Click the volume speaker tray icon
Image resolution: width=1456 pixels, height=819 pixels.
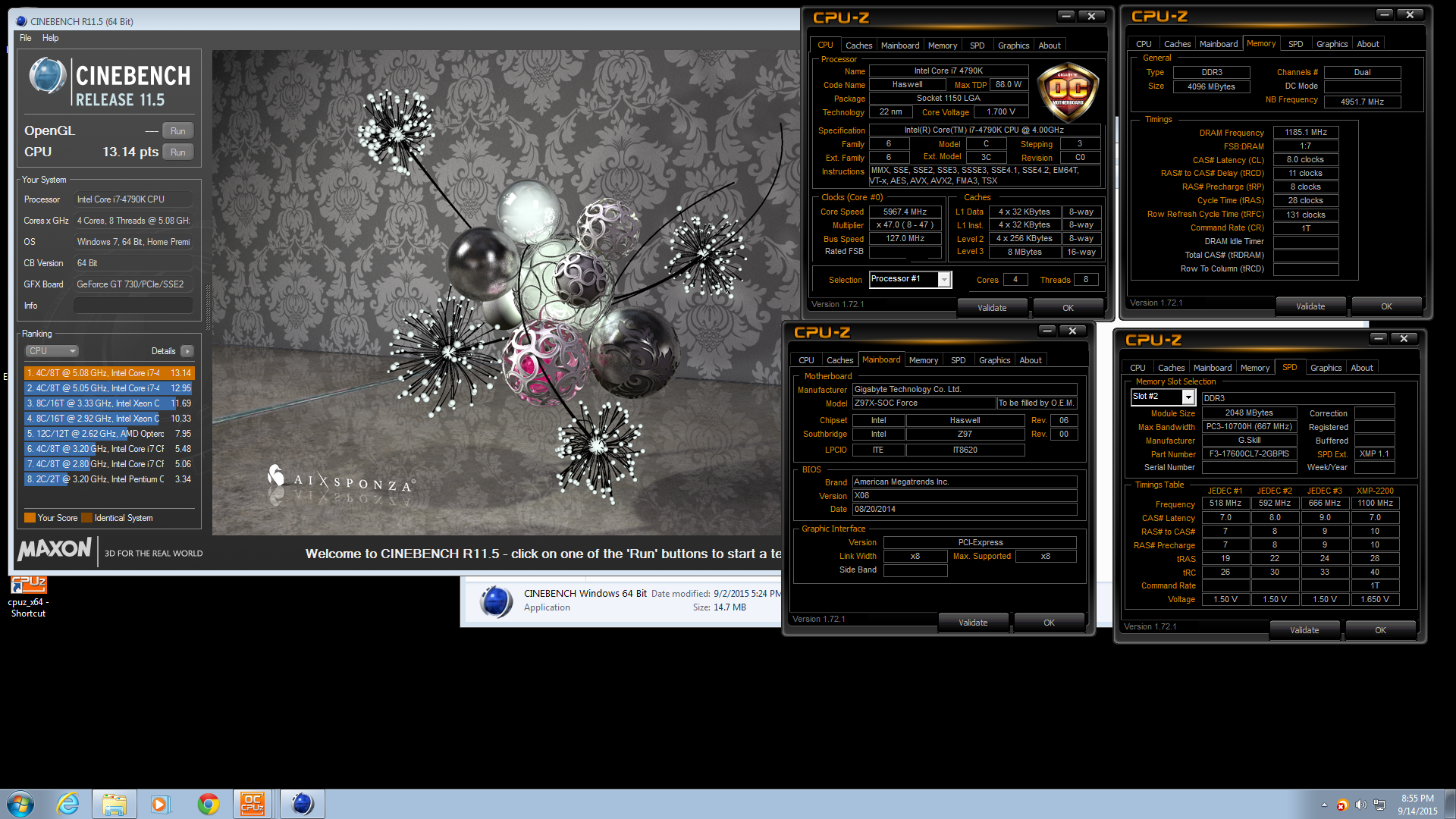1360,805
